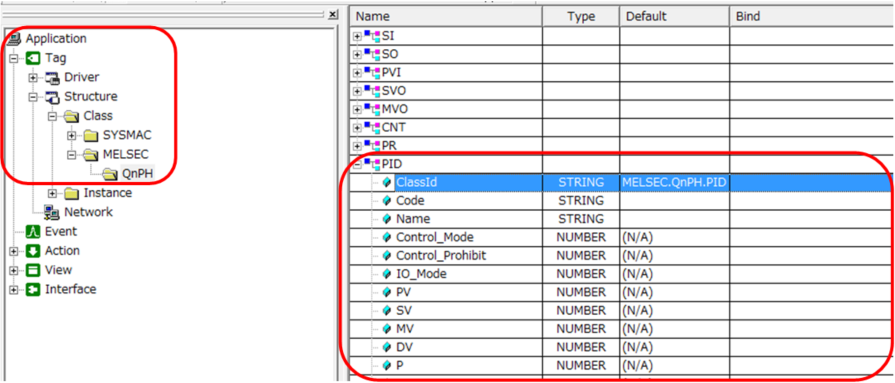Viewport: 895px width, 383px height.
Task: Click the SI structure icon
Action: click(x=372, y=37)
